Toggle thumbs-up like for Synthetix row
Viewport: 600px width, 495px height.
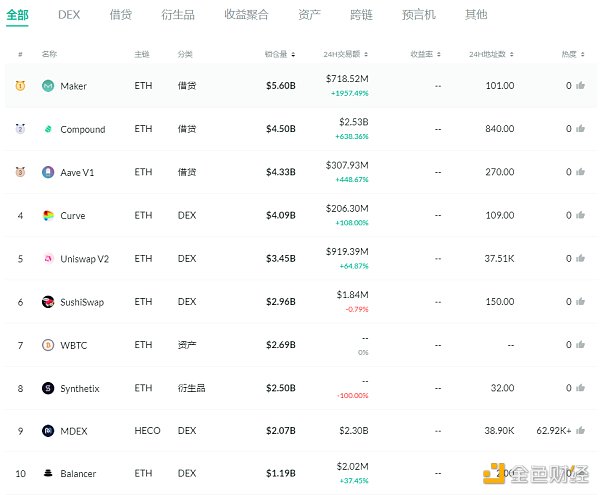[x=580, y=388]
